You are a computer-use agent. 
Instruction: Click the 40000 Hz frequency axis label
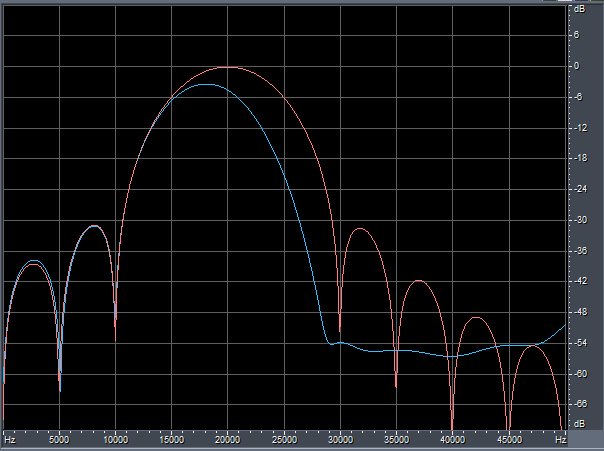pyautogui.click(x=452, y=440)
